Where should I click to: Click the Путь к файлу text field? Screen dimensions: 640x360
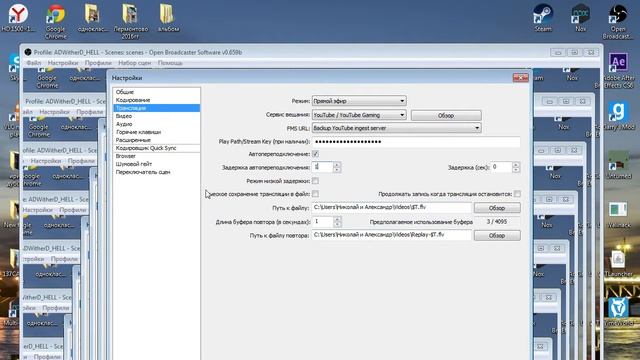[x=391, y=207]
